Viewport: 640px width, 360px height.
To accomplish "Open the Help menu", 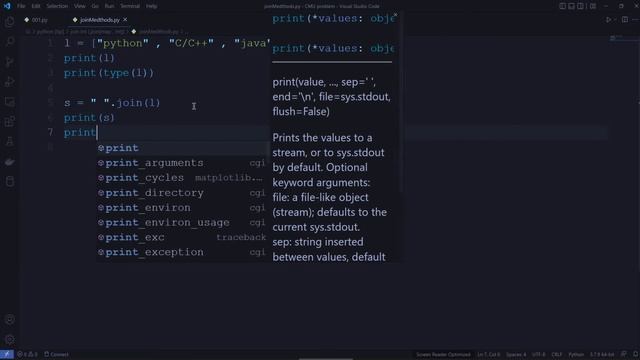I will (x=151, y=6).
